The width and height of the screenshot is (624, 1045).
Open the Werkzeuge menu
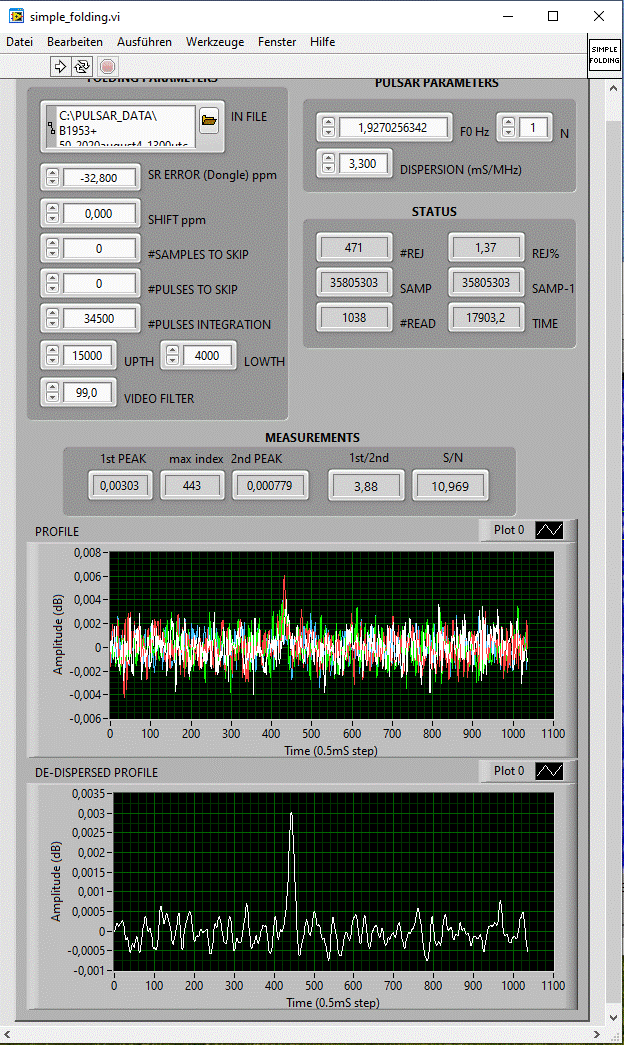[215, 42]
